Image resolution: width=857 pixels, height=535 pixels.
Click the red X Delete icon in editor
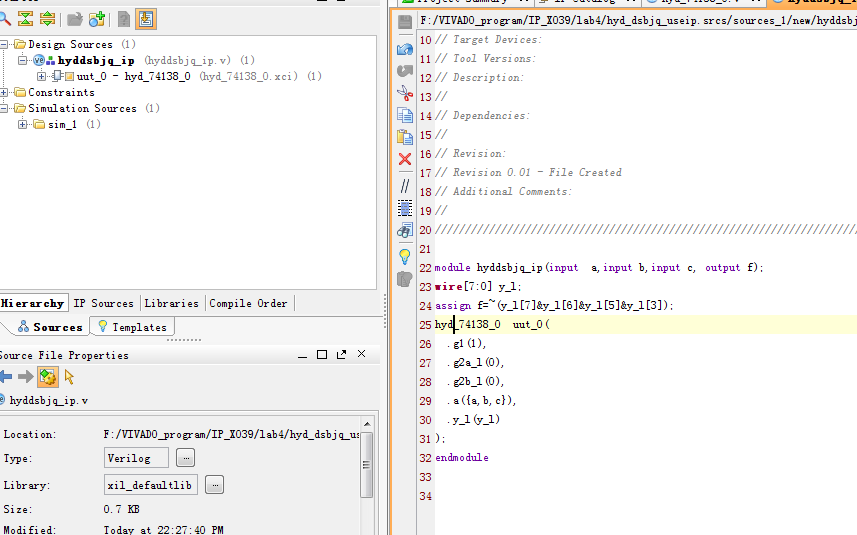(405, 159)
